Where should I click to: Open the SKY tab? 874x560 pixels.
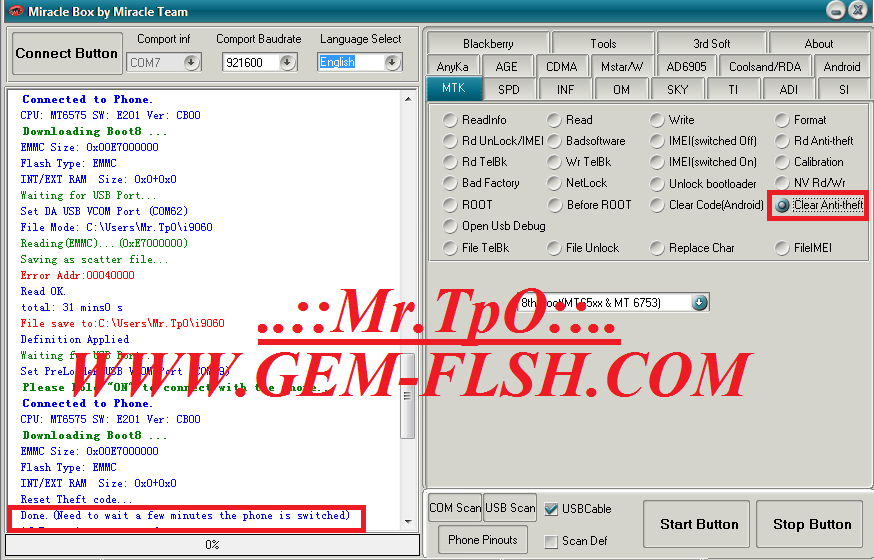[678, 89]
